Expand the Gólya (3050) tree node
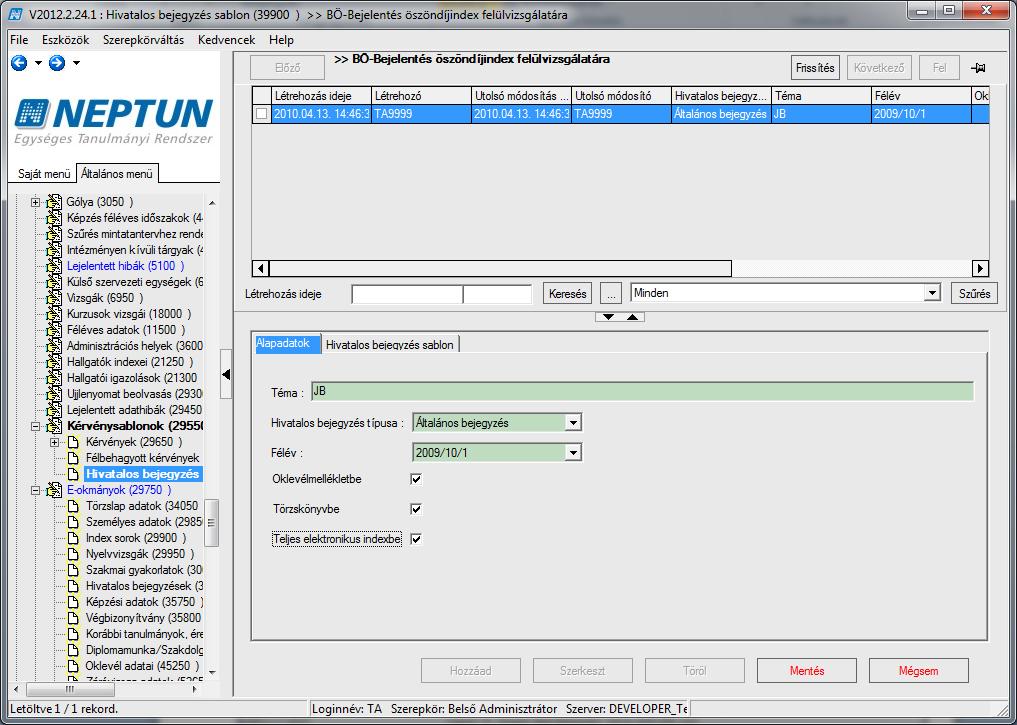This screenshot has height=725, width=1017. (x=36, y=202)
